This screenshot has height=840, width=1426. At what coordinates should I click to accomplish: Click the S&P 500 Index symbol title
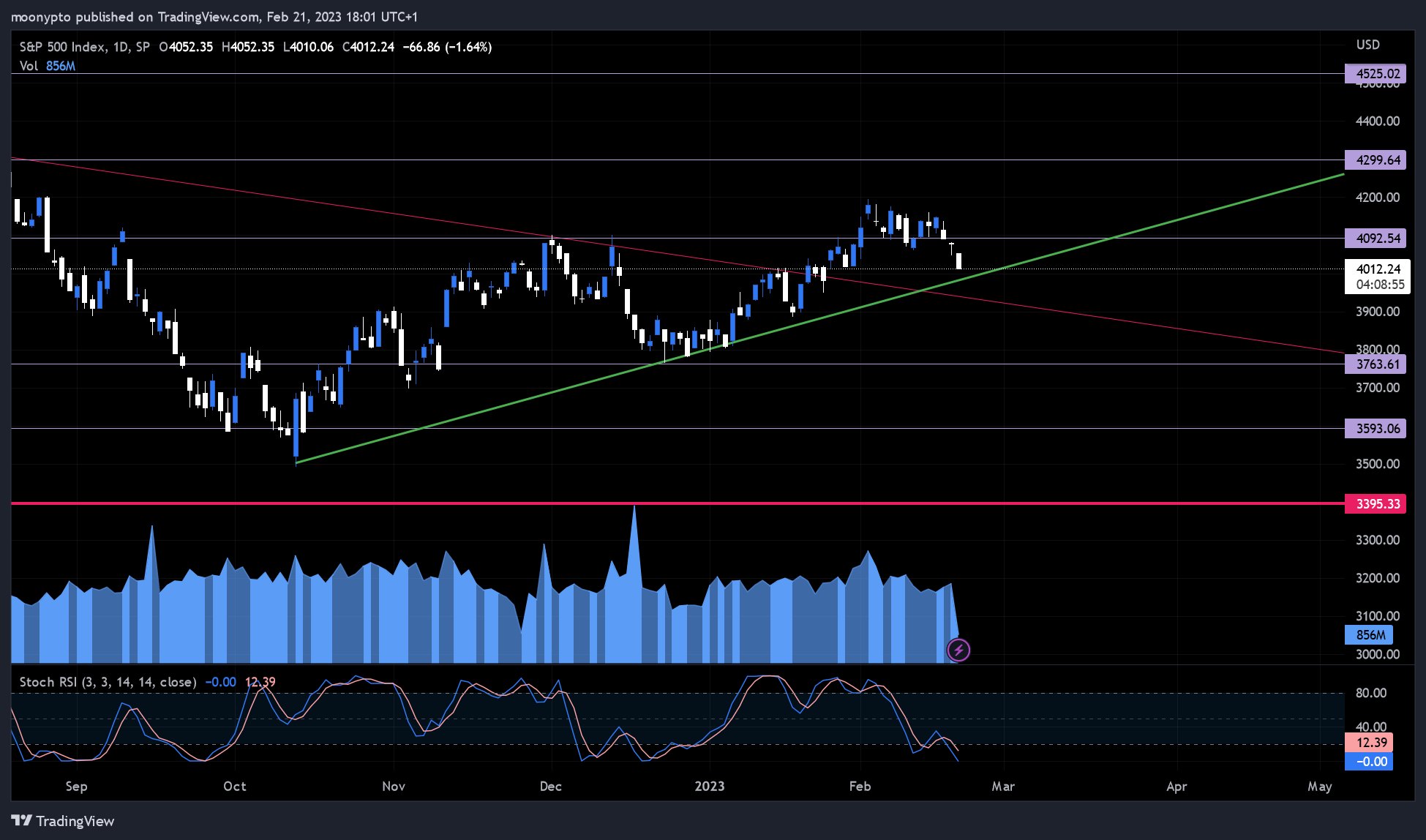tap(84, 47)
